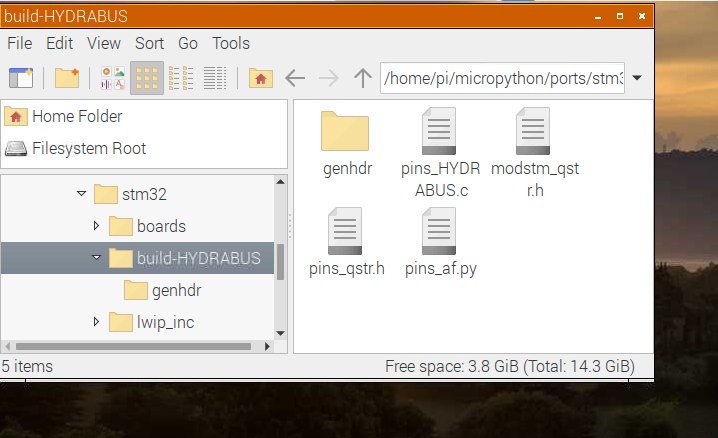This screenshot has height=438, width=718.
Task: Click tree horizontal scrollbar left arrow
Action: tap(7, 346)
